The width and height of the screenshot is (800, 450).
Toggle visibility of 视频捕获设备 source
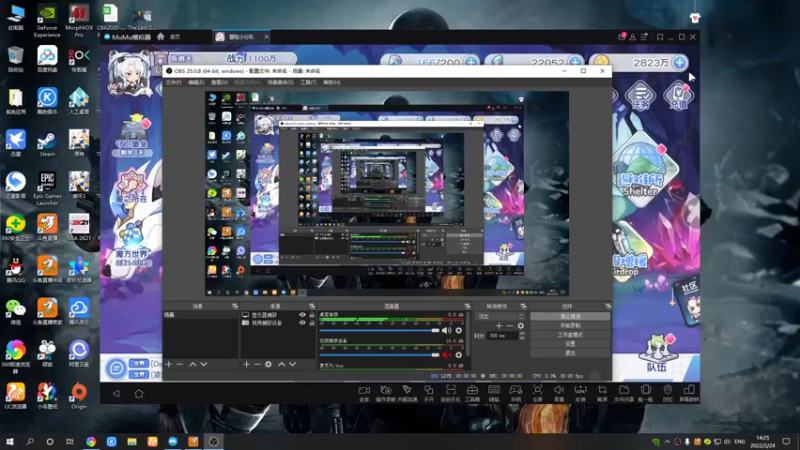pyautogui.click(x=302, y=322)
